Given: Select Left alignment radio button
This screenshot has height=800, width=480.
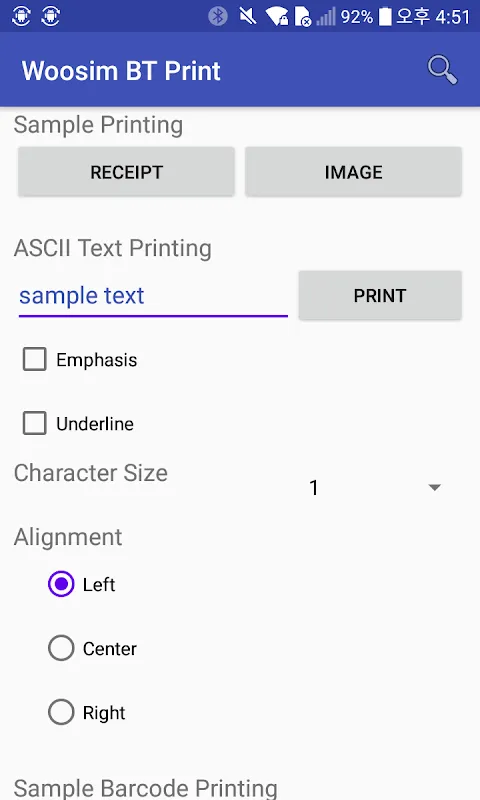Looking at the screenshot, I should point(61,584).
